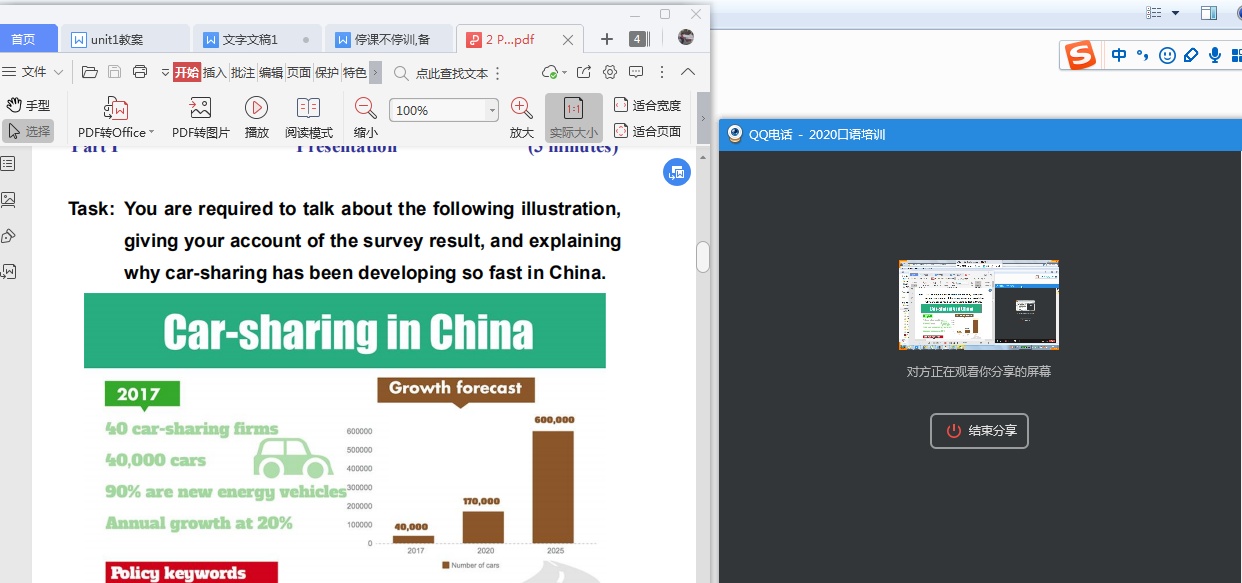Click the PDF转Office convert icon
The width and height of the screenshot is (1242, 583).
point(116,108)
